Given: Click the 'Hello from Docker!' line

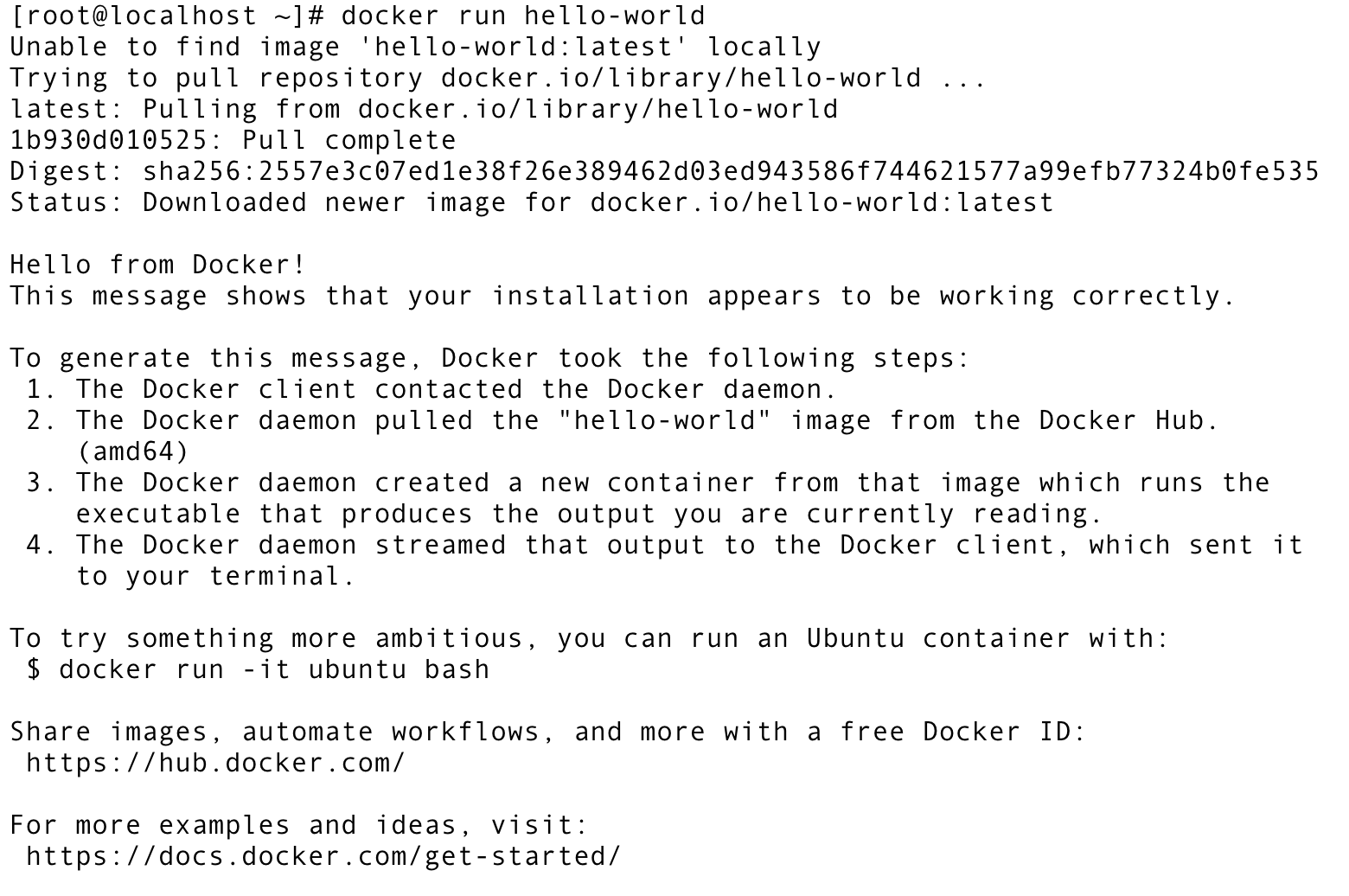Looking at the screenshot, I should tap(157, 266).
